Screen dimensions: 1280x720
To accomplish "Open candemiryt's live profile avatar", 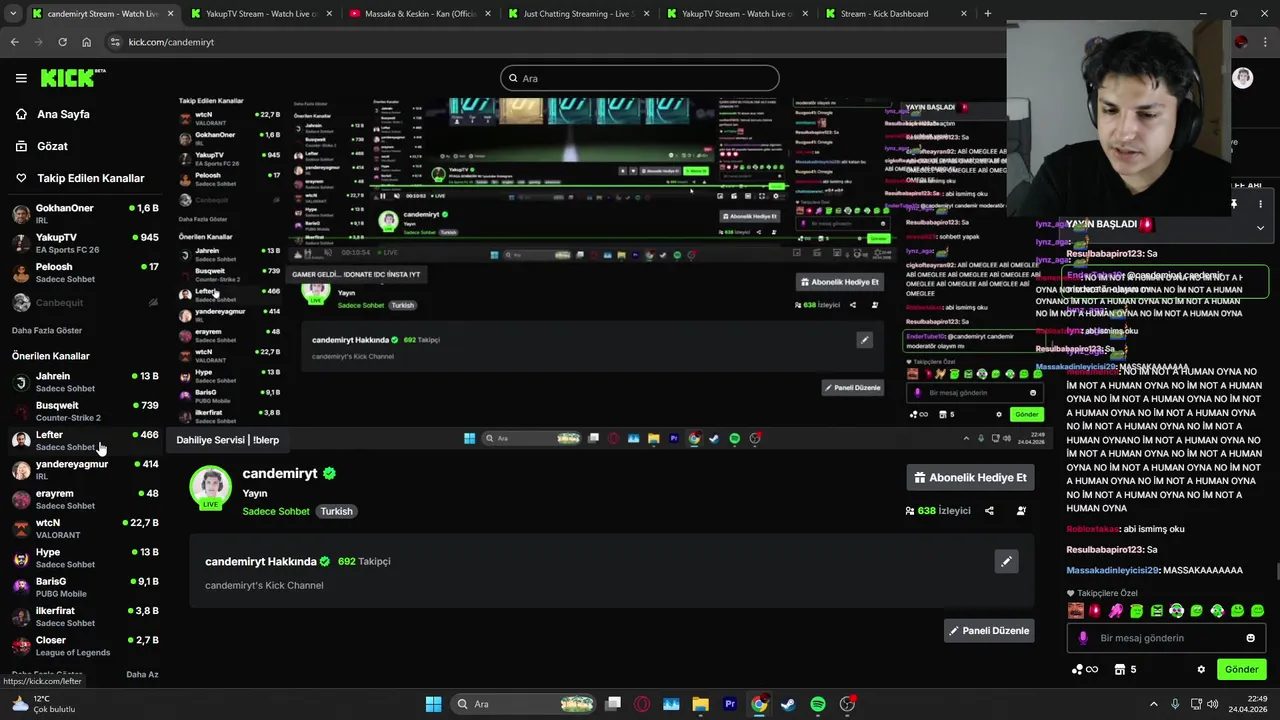I will coord(210,487).
